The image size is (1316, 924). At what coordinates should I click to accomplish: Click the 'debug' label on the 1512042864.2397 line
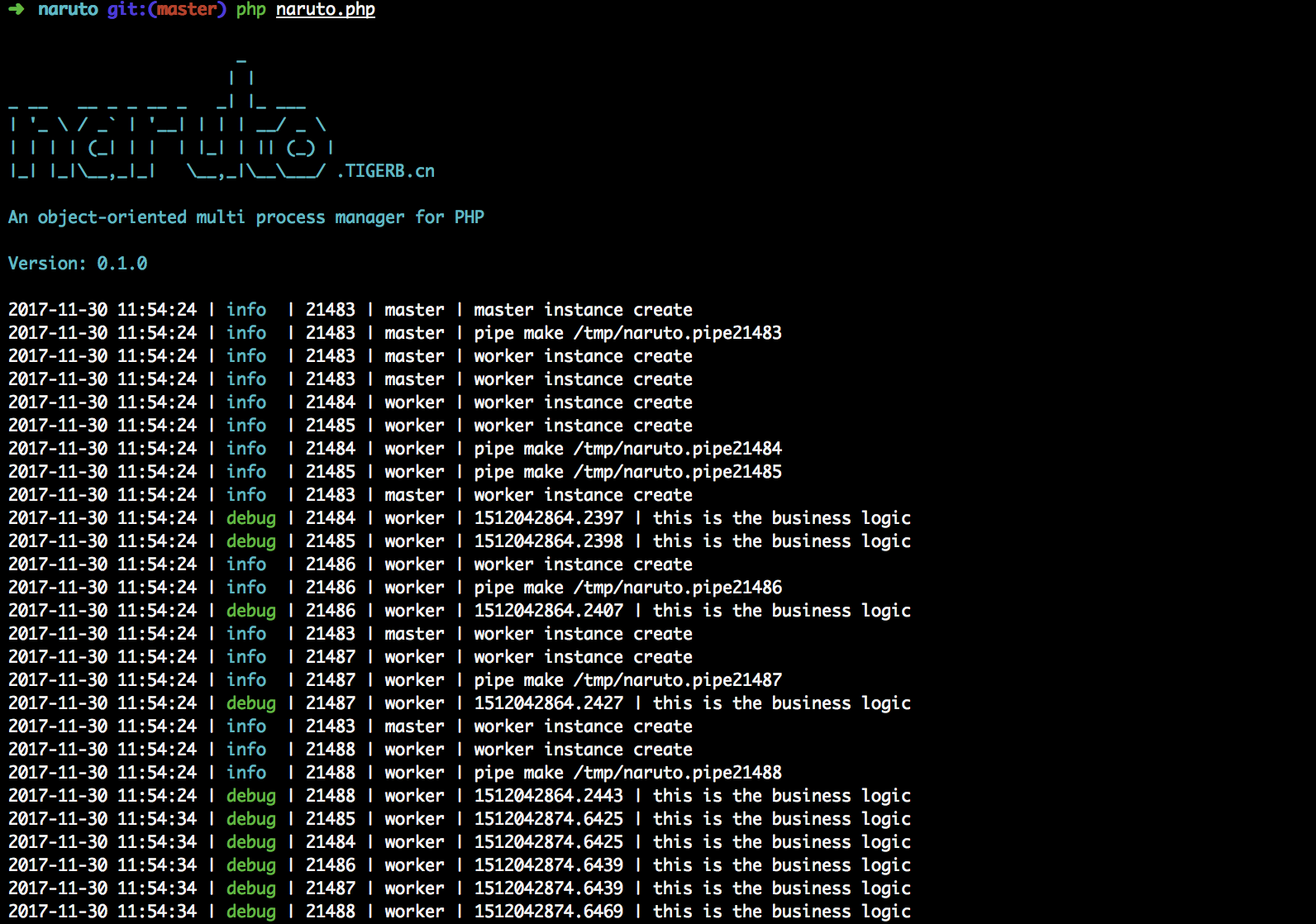[251, 518]
